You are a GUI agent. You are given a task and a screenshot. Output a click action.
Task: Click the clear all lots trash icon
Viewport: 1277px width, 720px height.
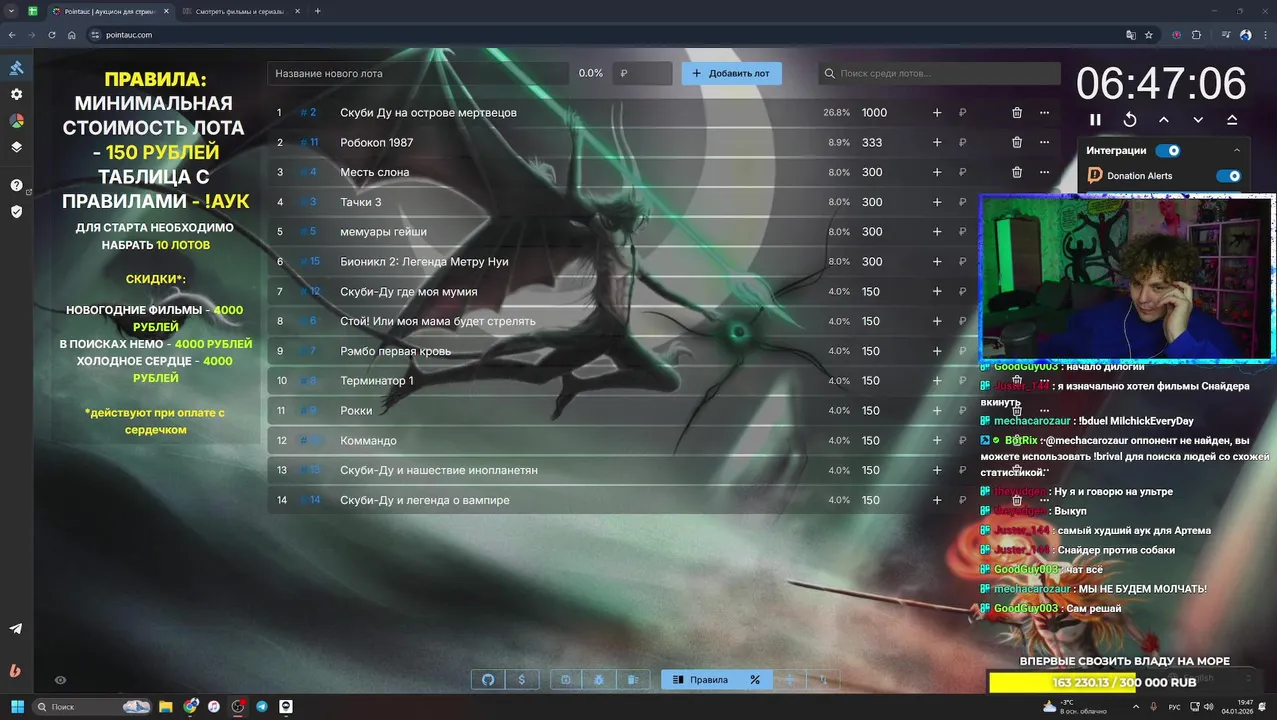(633, 680)
